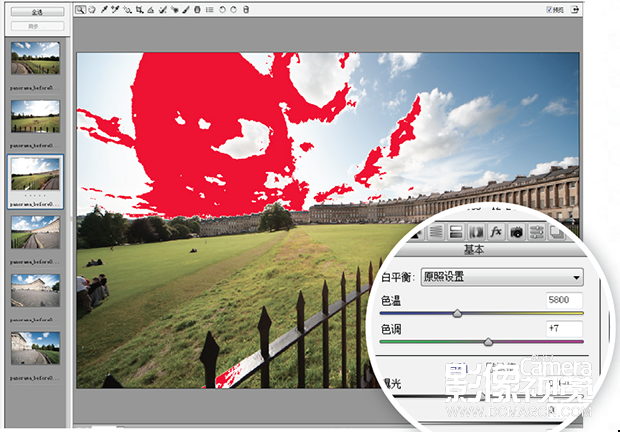
Task: Select the fifth thumbnail showing the building front
Action: point(36,291)
